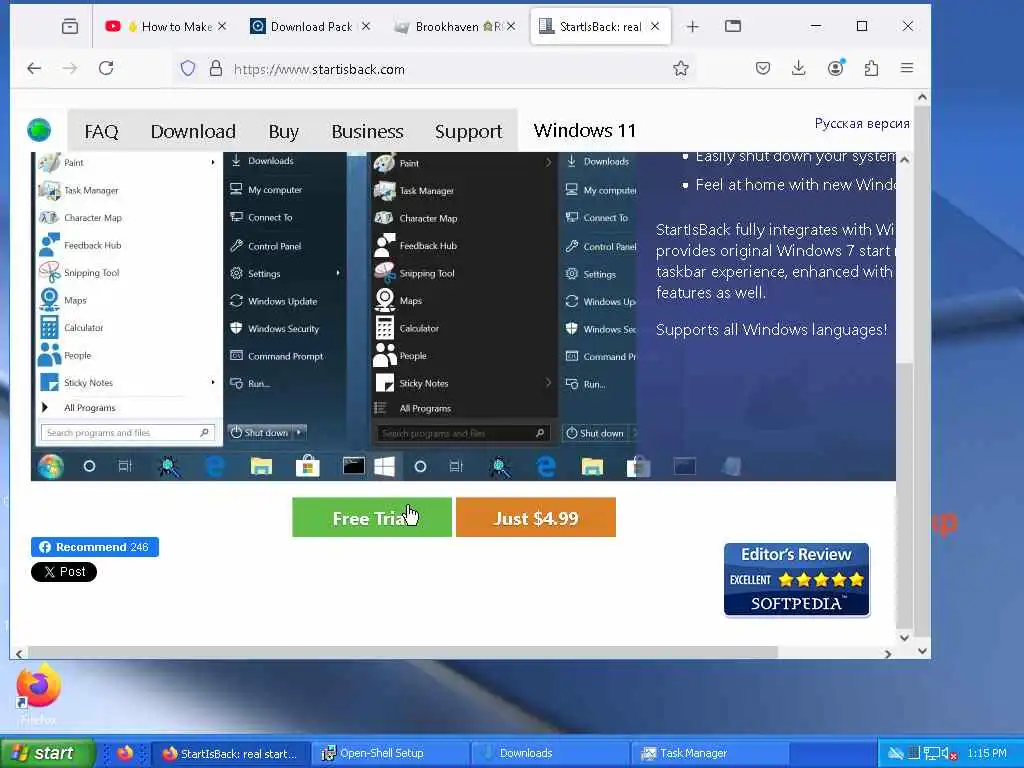Image resolution: width=1024 pixels, height=768 pixels.
Task: Open a new tab with plus button
Action: coord(692,27)
